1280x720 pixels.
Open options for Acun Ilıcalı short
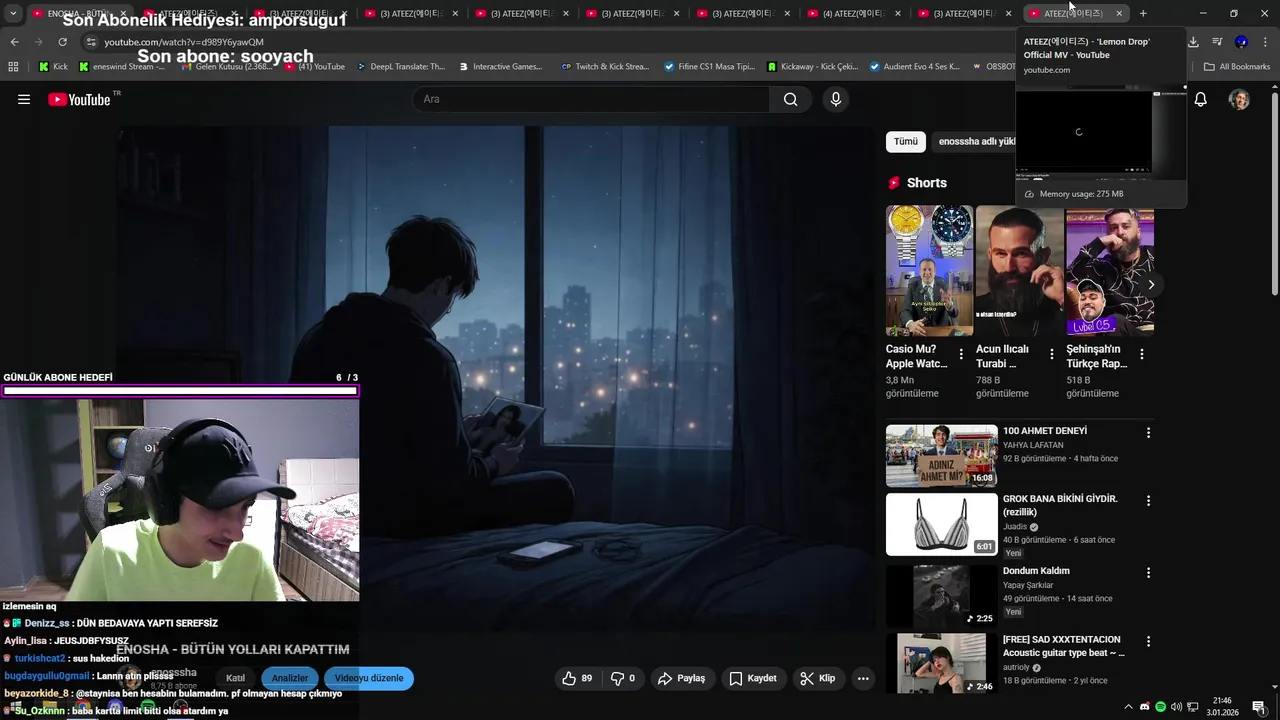coord(1051,354)
